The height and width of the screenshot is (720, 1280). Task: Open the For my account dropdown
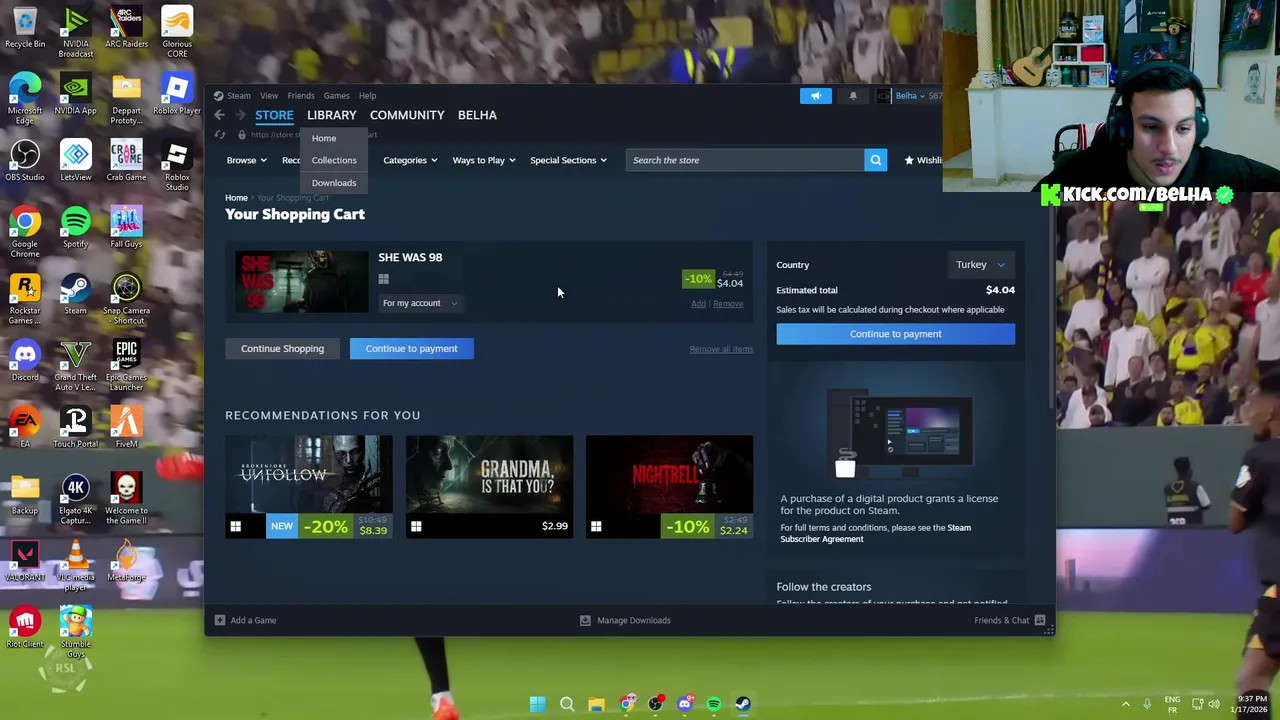[x=420, y=303]
